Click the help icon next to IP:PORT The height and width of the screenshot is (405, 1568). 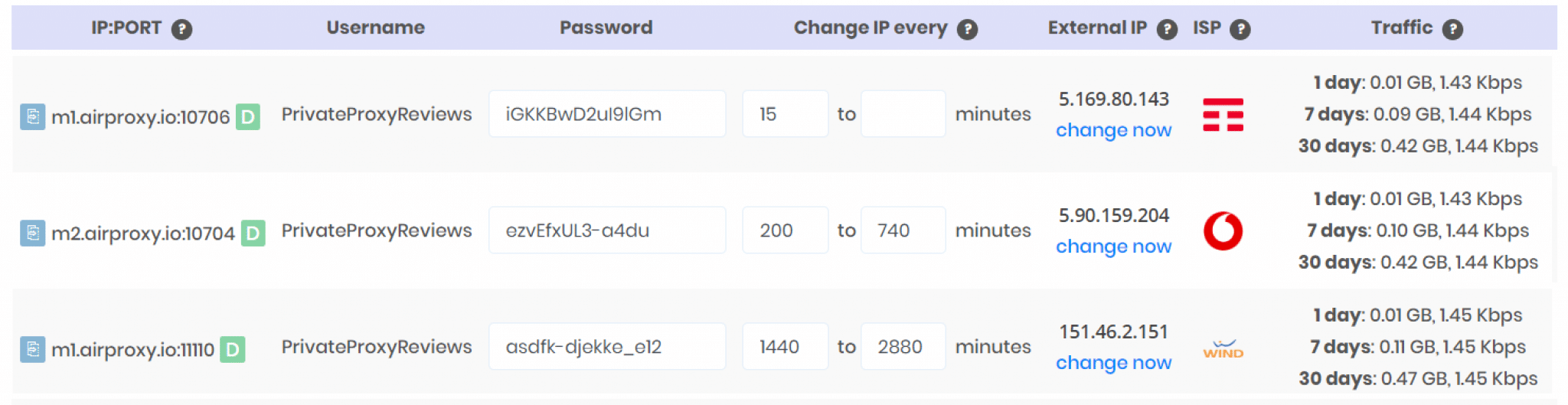click(x=181, y=29)
